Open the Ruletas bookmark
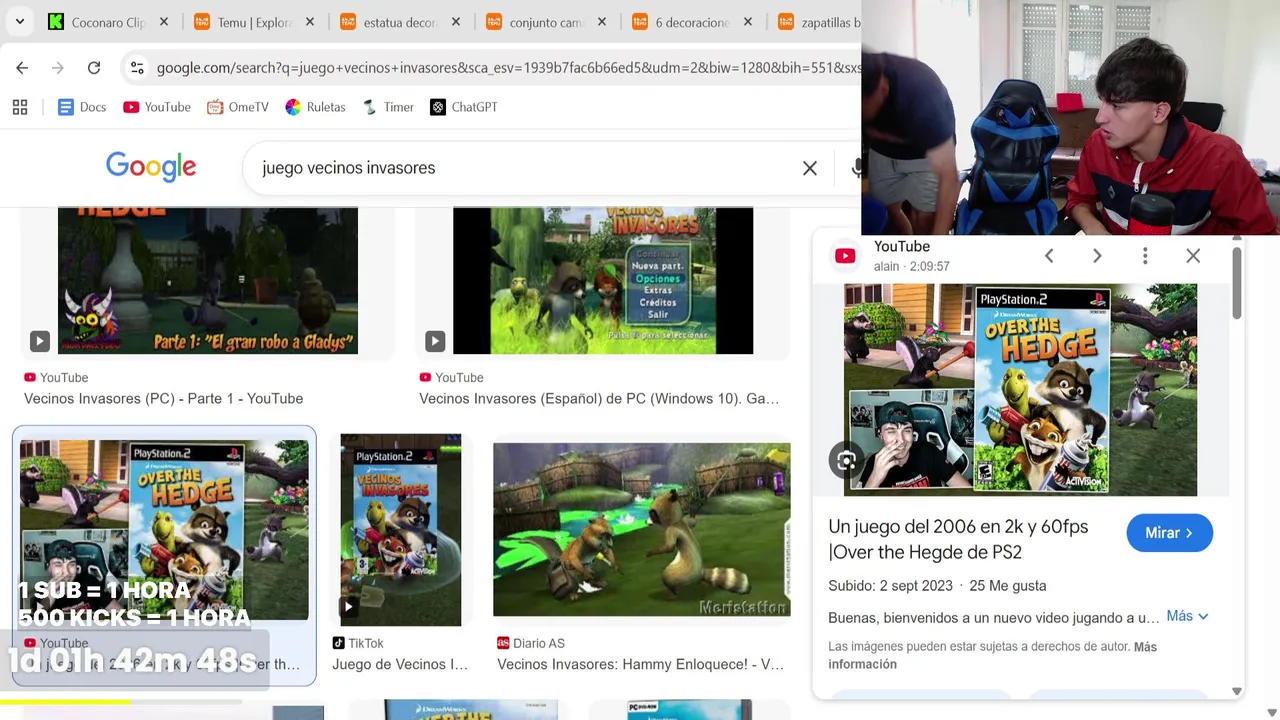 [315, 107]
